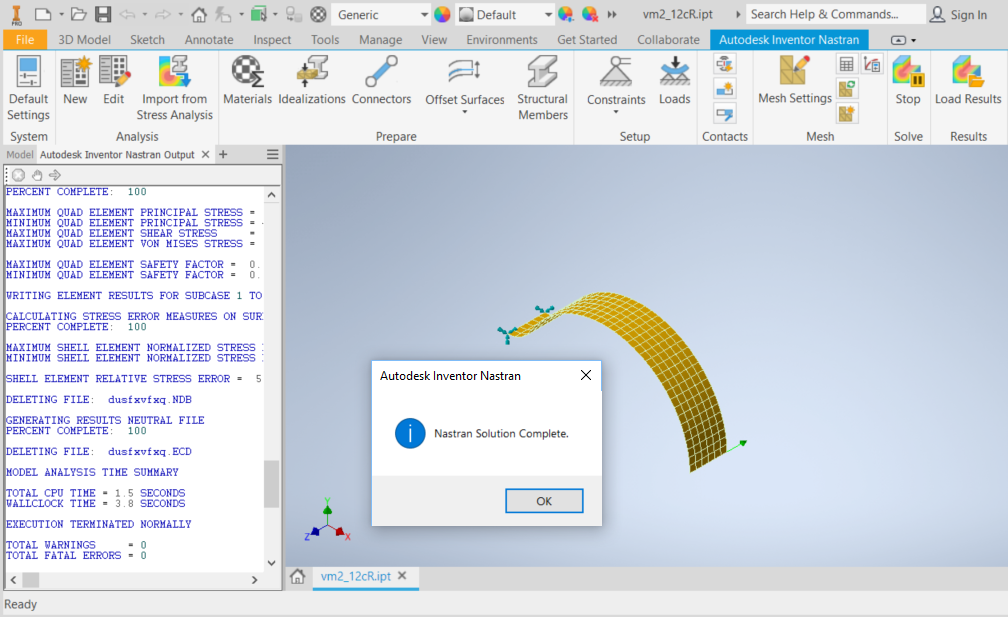This screenshot has height=617, width=1008.
Task: Switch to the Sketch tab
Action: tap(147, 40)
